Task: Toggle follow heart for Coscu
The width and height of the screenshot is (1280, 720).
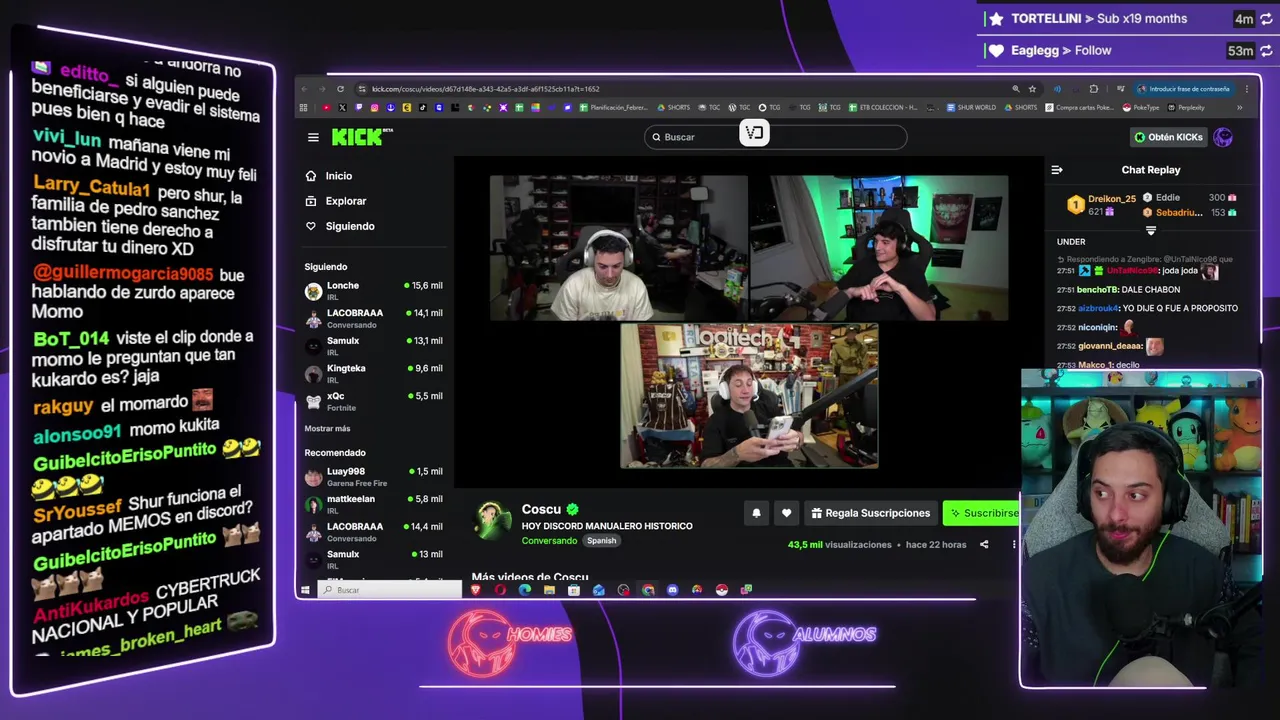Action: pos(786,513)
